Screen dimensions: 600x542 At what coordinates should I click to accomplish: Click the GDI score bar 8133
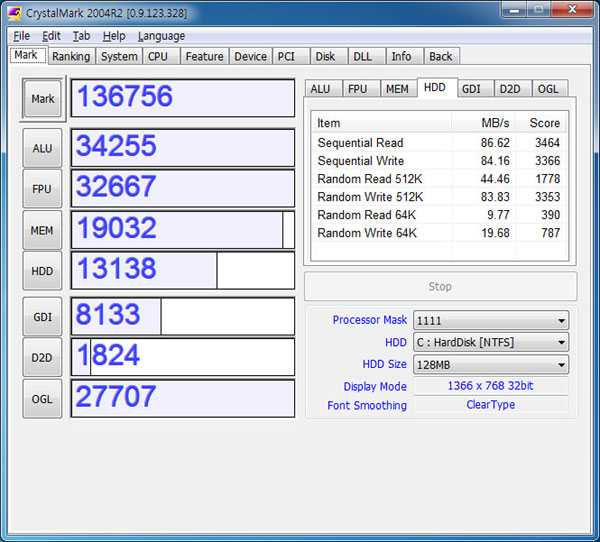pos(183,317)
